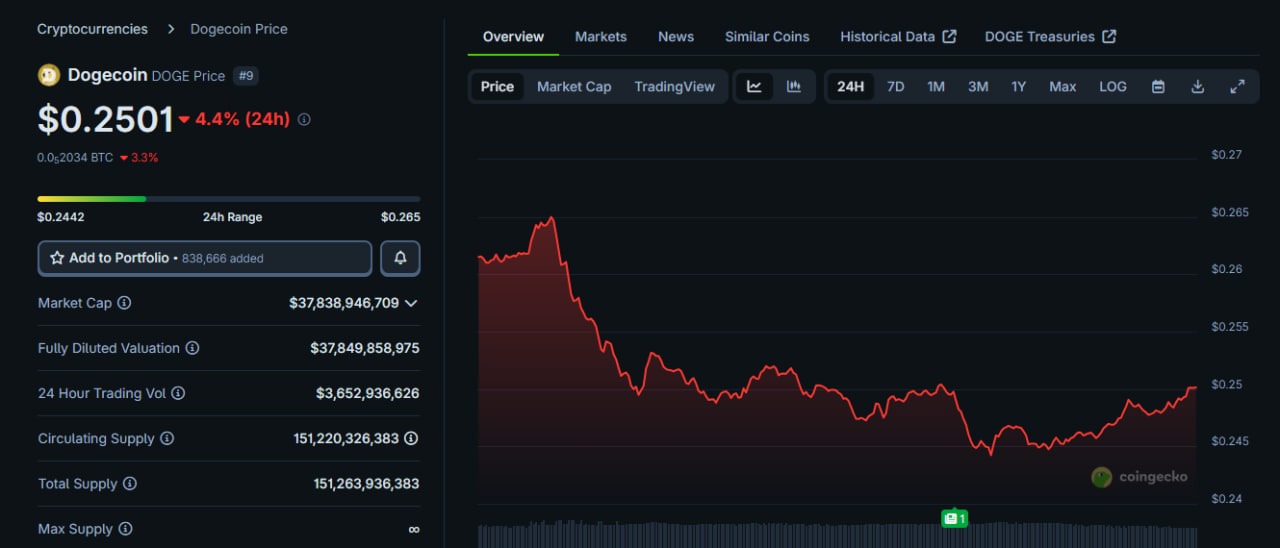Click Add to Portfolio button
The height and width of the screenshot is (548, 1280).
pos(205,258)
